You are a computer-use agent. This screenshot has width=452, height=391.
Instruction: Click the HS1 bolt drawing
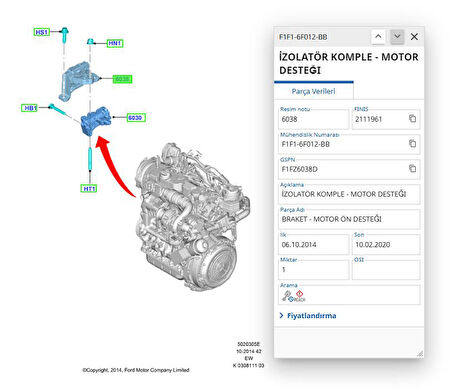(65, 35)
